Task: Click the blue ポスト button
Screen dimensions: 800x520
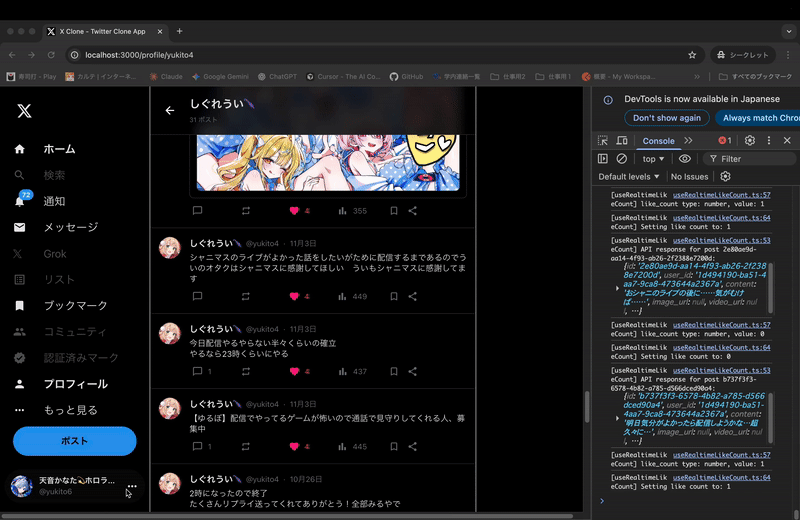Action: point(74,440)
